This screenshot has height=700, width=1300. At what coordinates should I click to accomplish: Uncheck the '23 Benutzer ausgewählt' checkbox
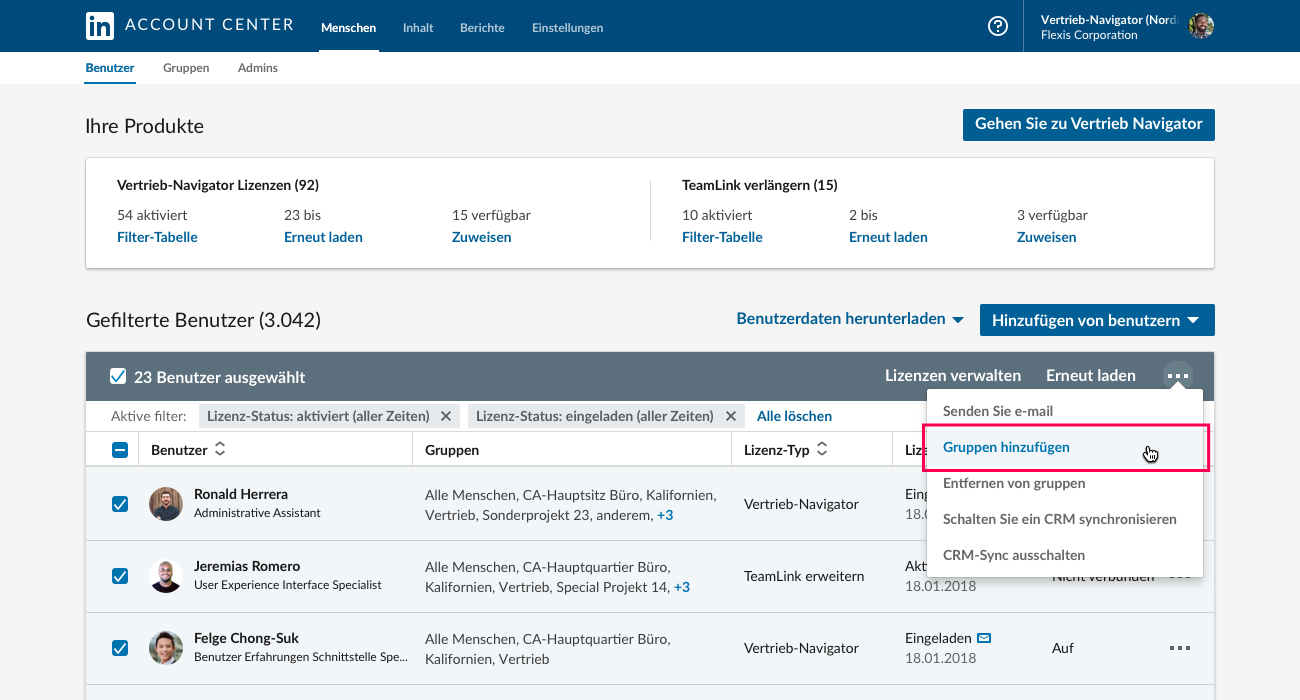[118, 377]
